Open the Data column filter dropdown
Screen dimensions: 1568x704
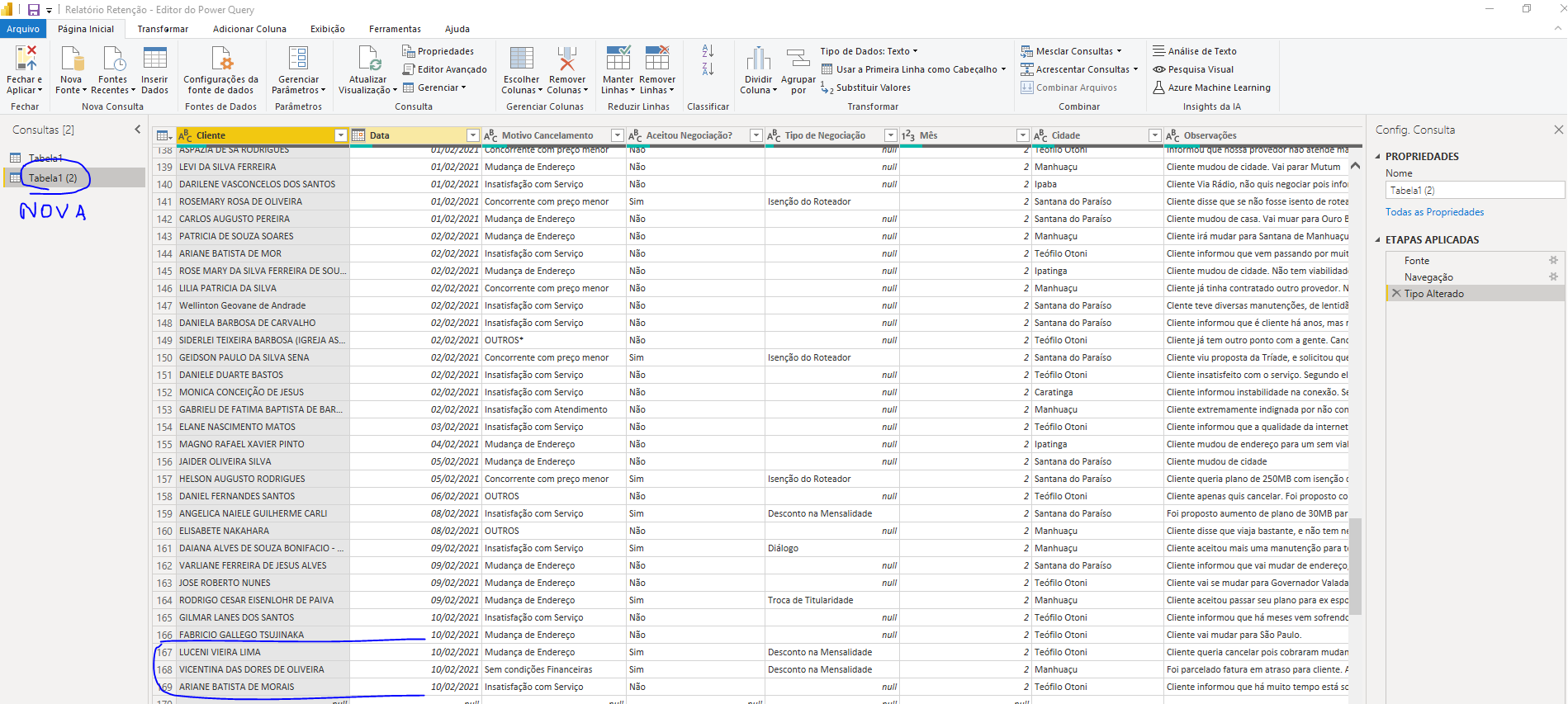(x=472, y=135)
